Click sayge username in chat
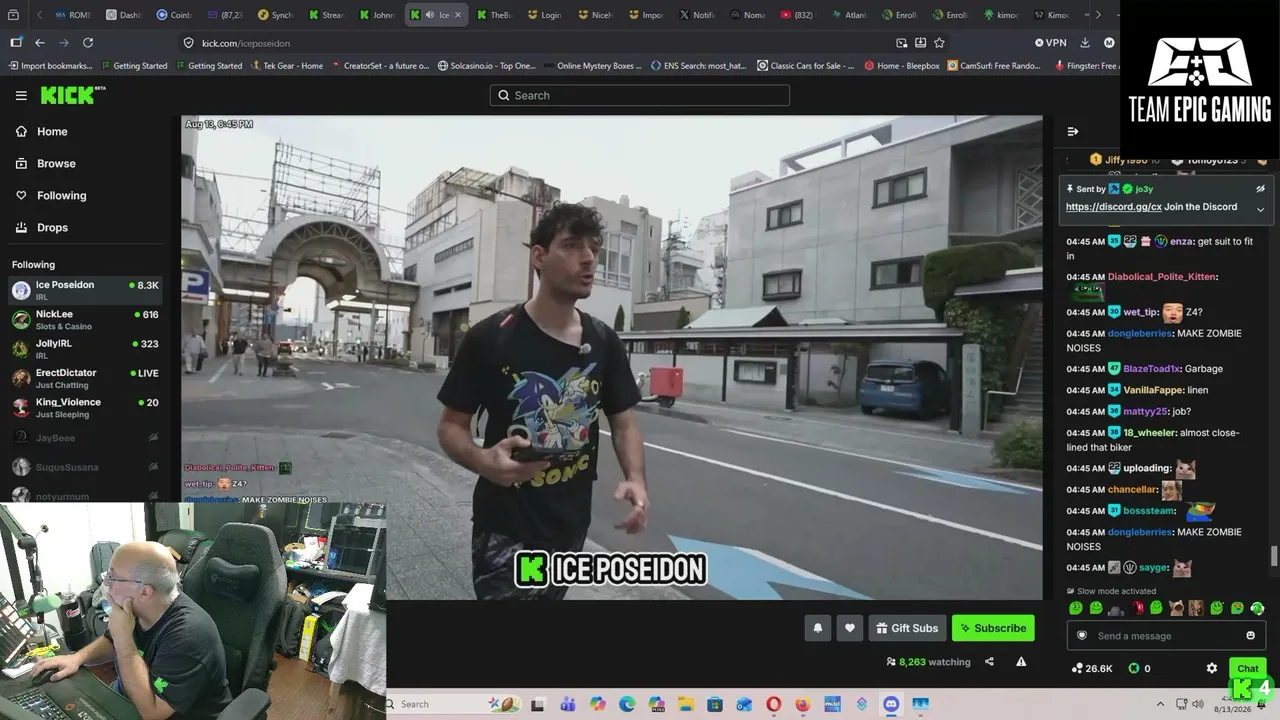This screenshot has width=1280, height=720. [1153, 568]
